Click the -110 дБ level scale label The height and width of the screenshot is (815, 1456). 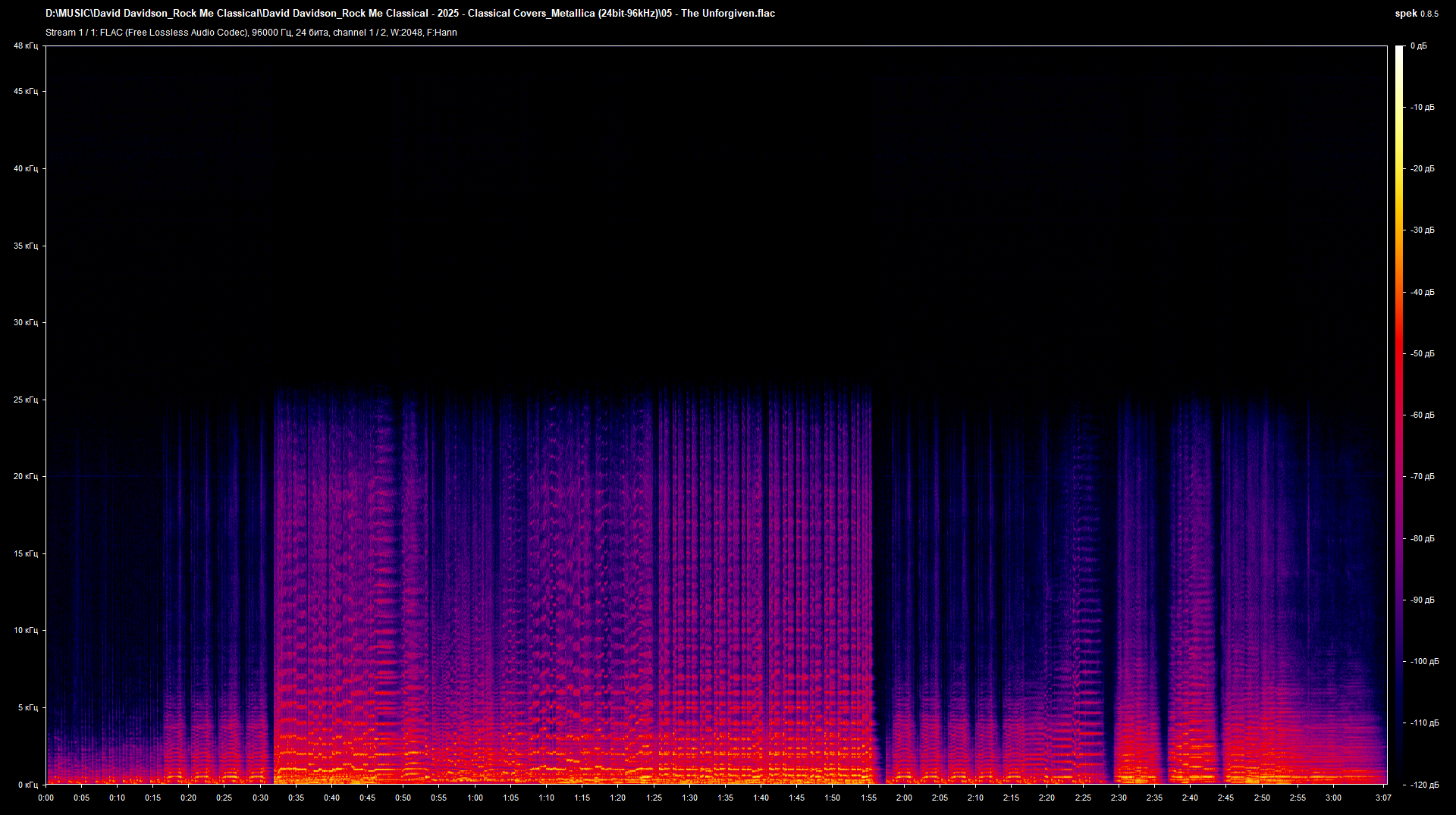pyautogui.click(x=1424, y=723)
